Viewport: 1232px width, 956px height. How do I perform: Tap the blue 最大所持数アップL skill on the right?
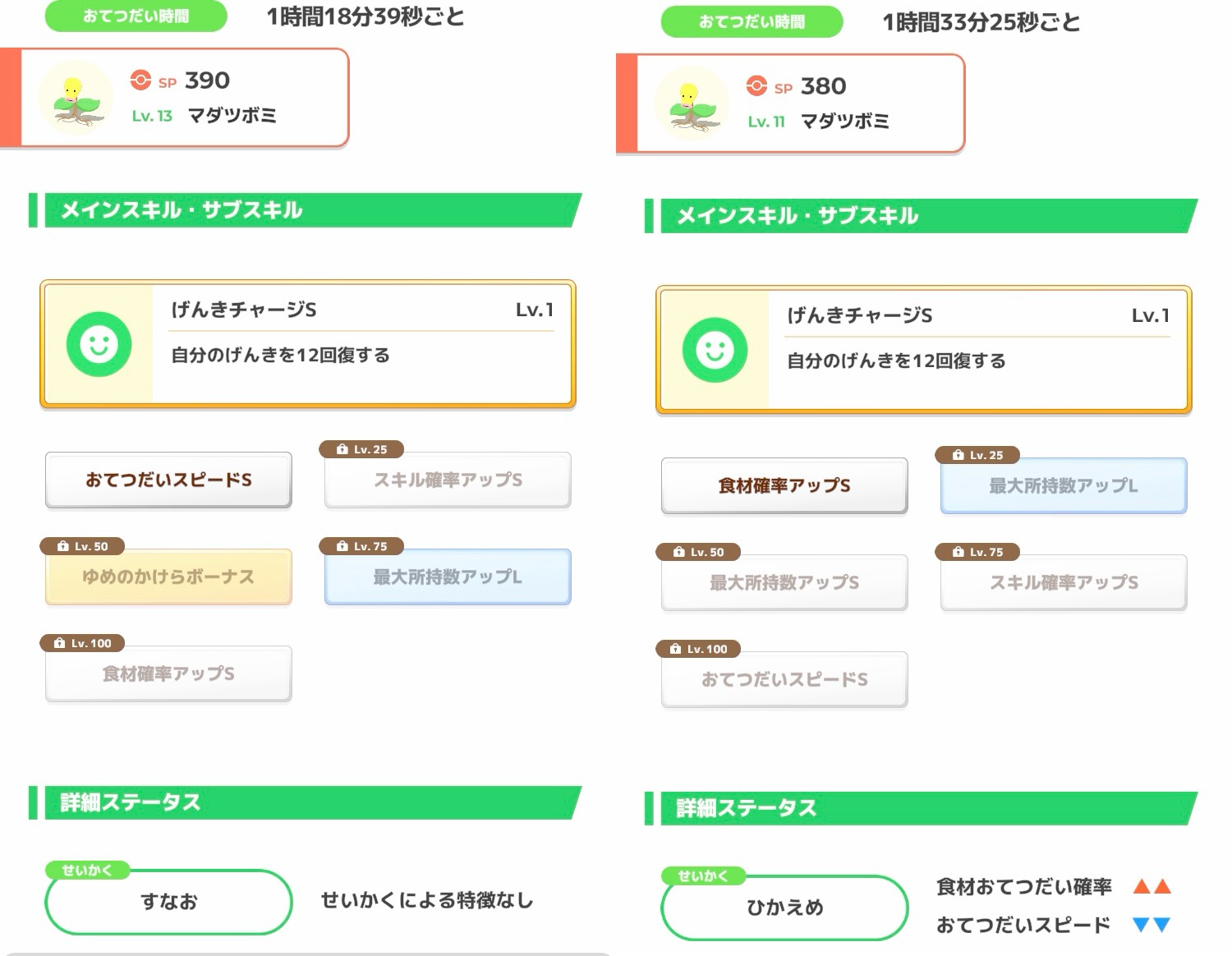coord(1064,486)
